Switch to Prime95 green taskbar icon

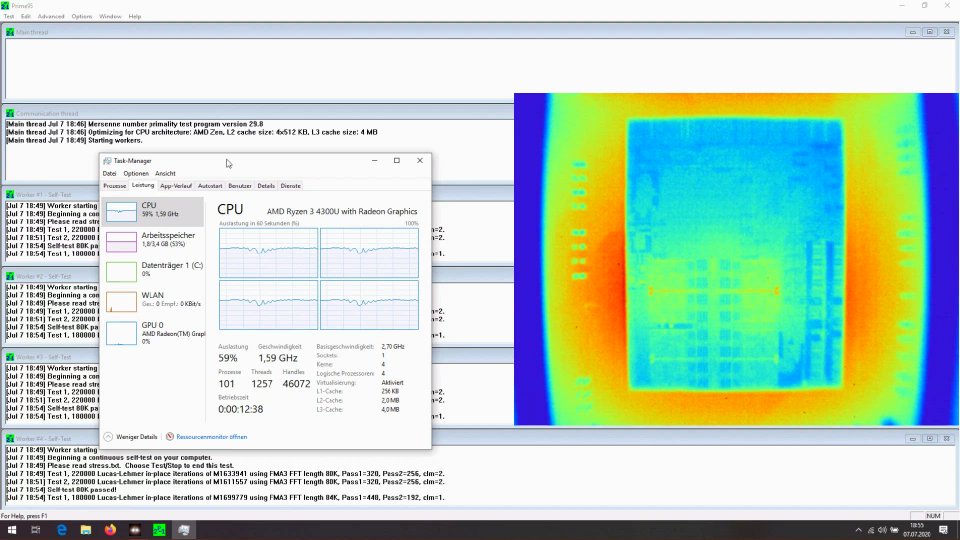click(x=159, y=530)
